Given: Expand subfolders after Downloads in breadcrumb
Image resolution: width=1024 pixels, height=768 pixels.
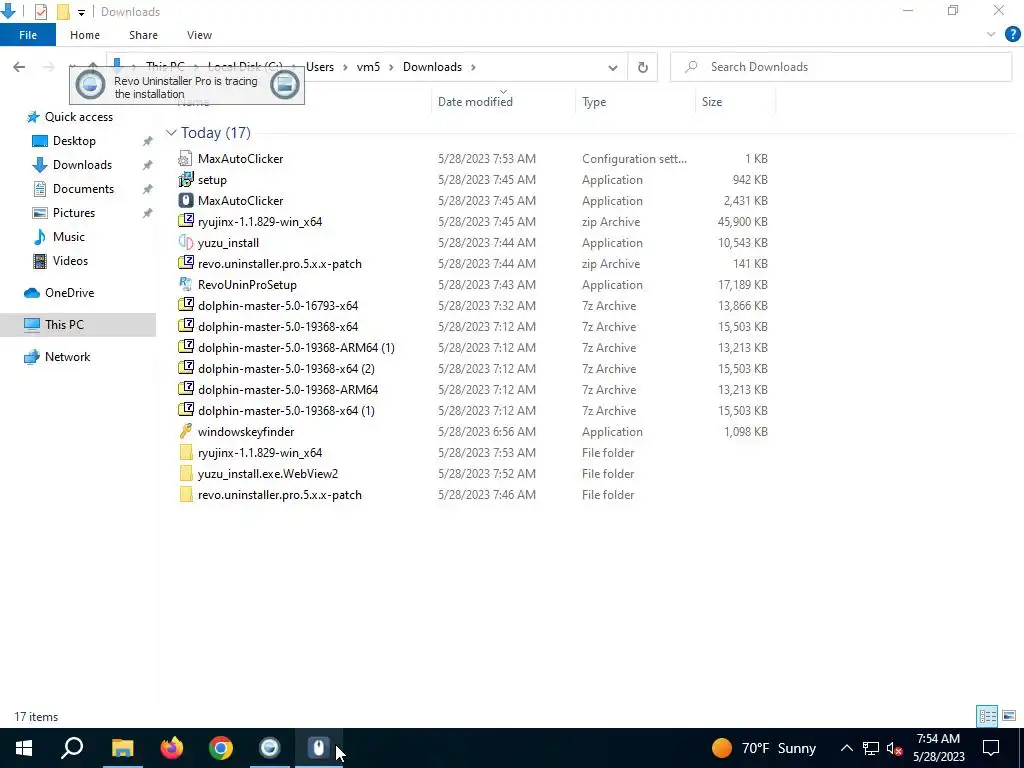Looking at the screenshot, I should pyautogui.click(x=473, y=67).
